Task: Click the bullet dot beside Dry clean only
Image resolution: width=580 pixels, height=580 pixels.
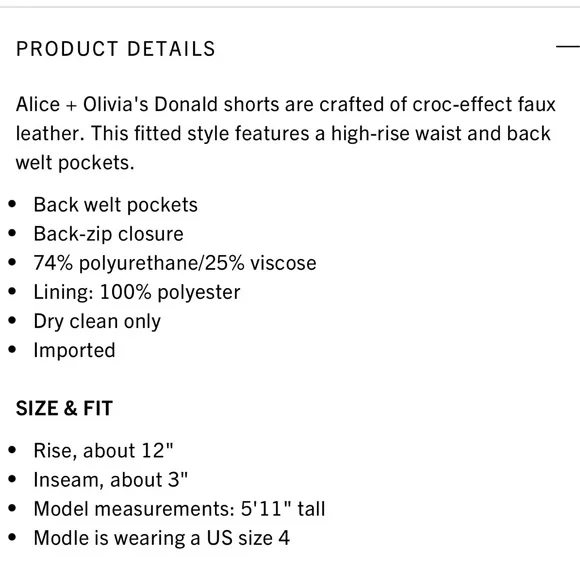Action: point(12,320)
